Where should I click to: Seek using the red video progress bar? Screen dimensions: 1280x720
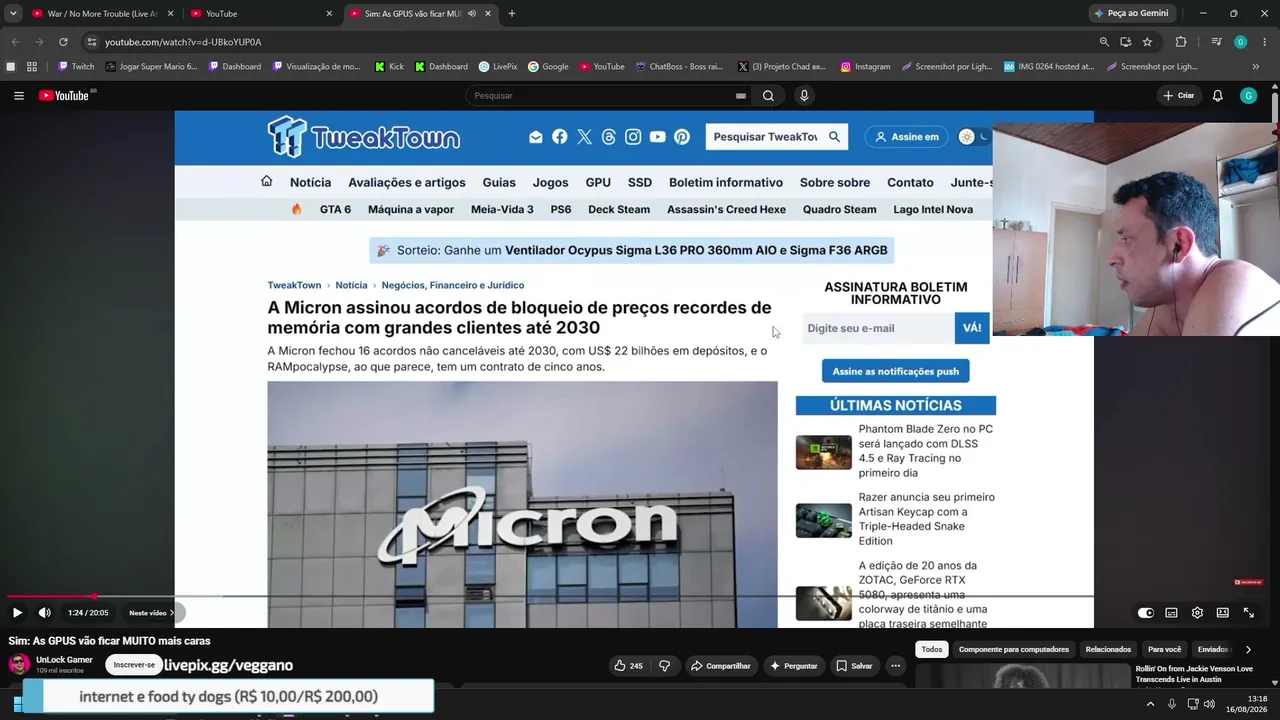pos(50,596)
